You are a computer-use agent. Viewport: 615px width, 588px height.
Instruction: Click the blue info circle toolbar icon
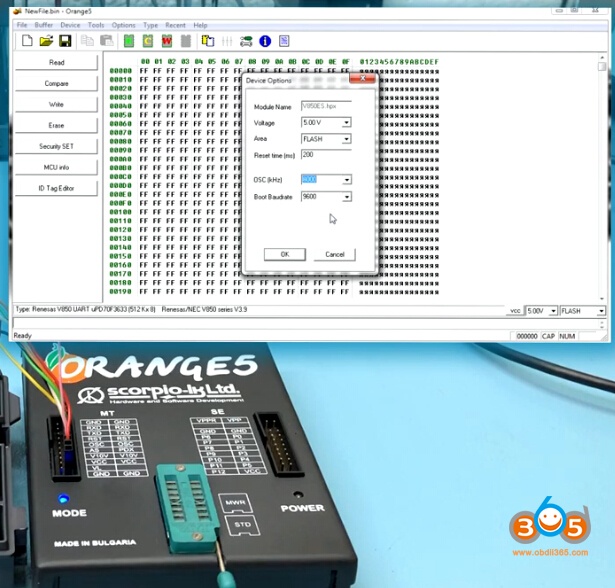pyautogui.click(x=265, y=41)
